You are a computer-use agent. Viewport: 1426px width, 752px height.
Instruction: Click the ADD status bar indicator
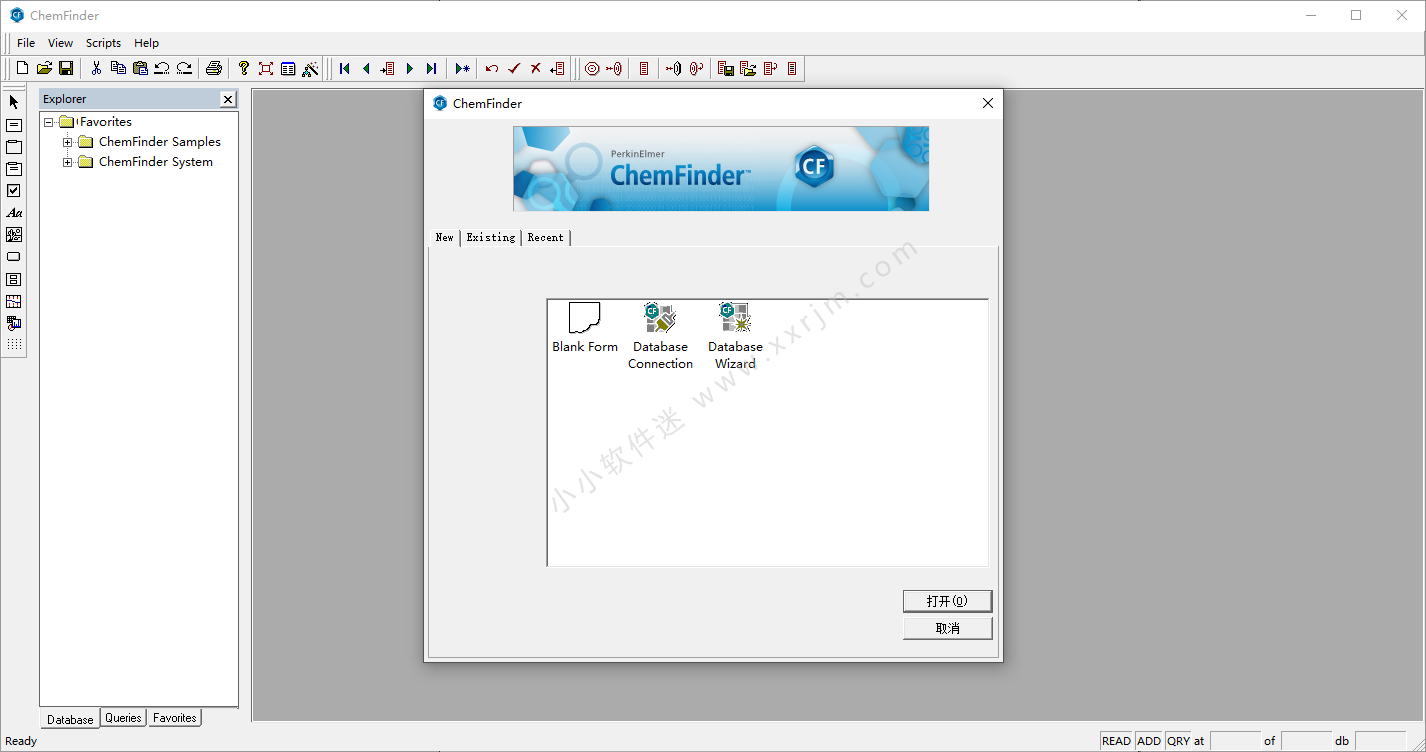pos(1149,741)
